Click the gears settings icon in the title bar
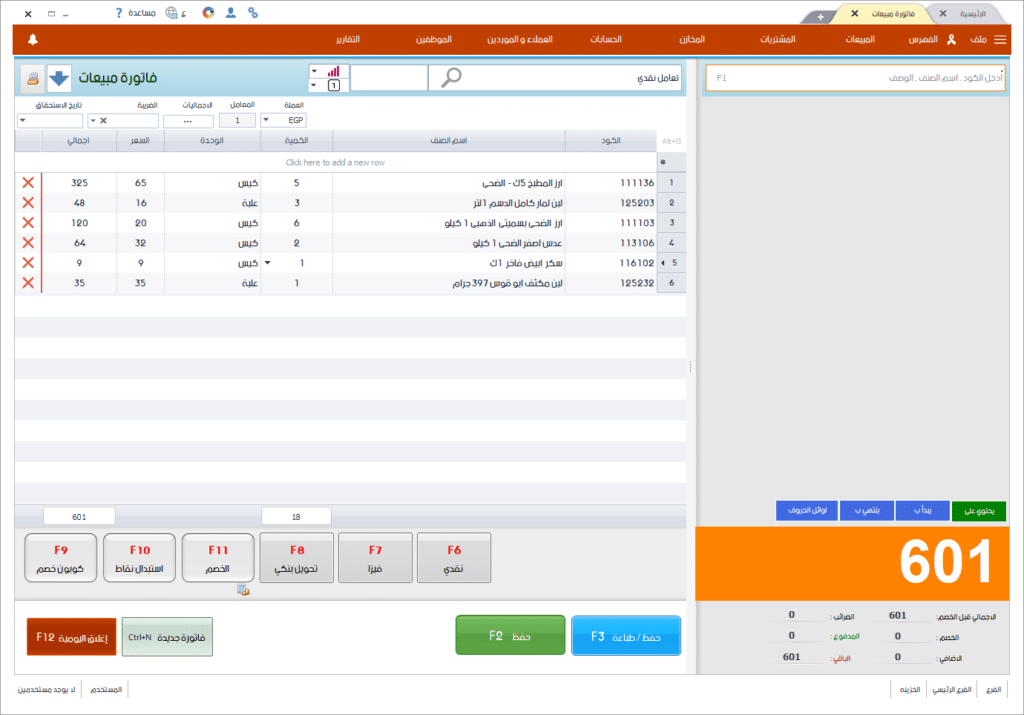Image resolution: width=1024 pixels, height=715 pixels. tap(253, 13)
